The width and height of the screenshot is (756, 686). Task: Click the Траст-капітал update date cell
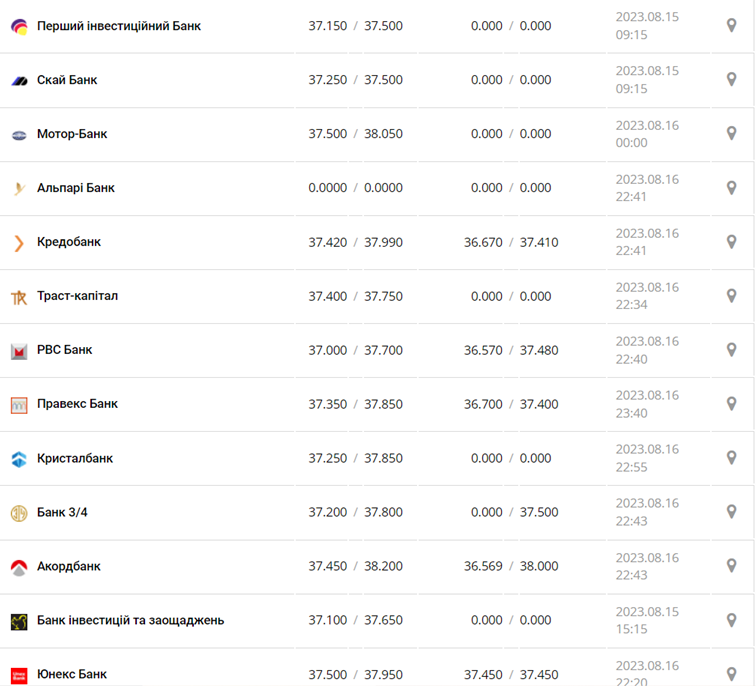646,296
